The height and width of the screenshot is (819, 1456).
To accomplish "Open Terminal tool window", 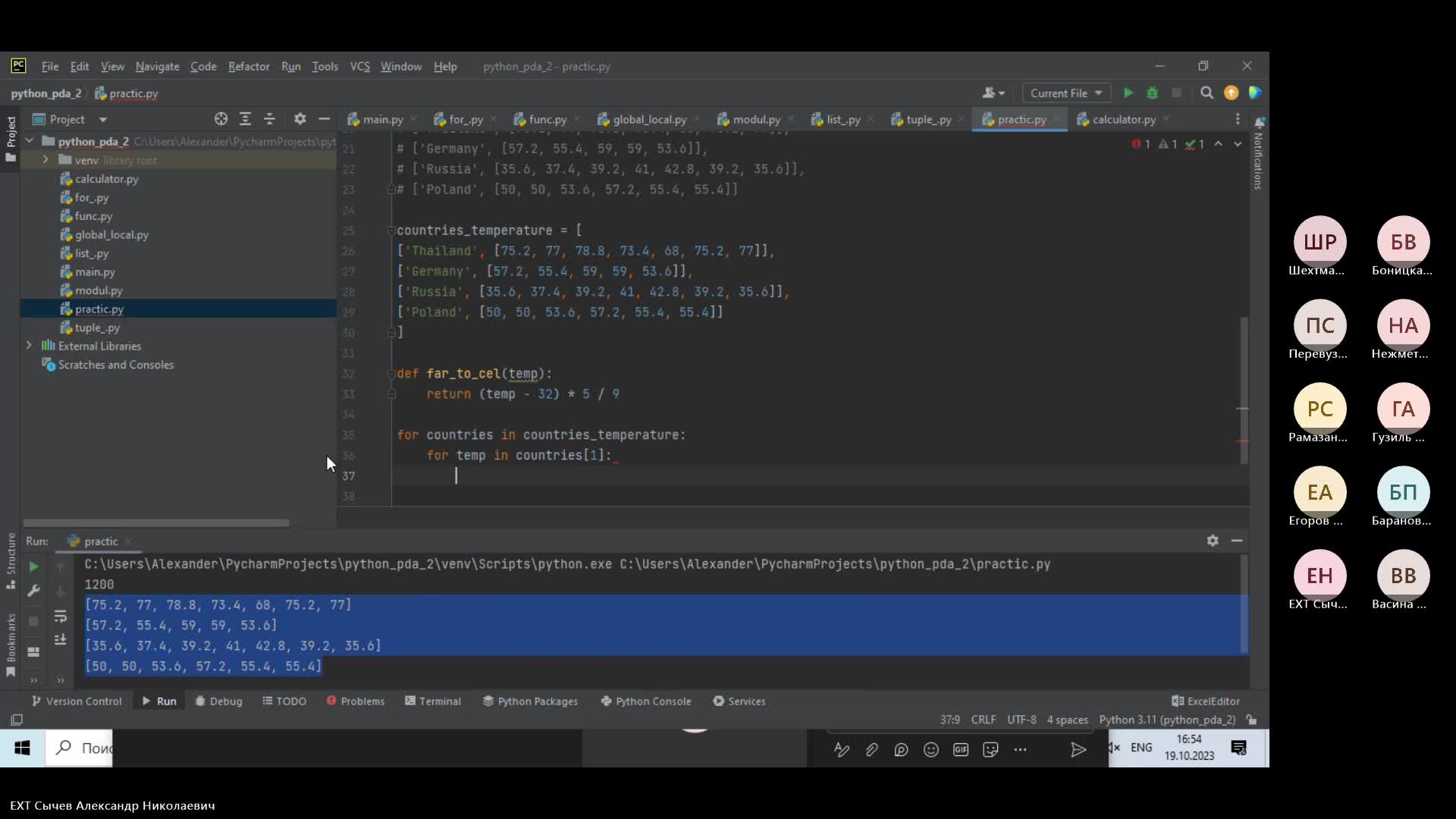I will pos(433,701).
